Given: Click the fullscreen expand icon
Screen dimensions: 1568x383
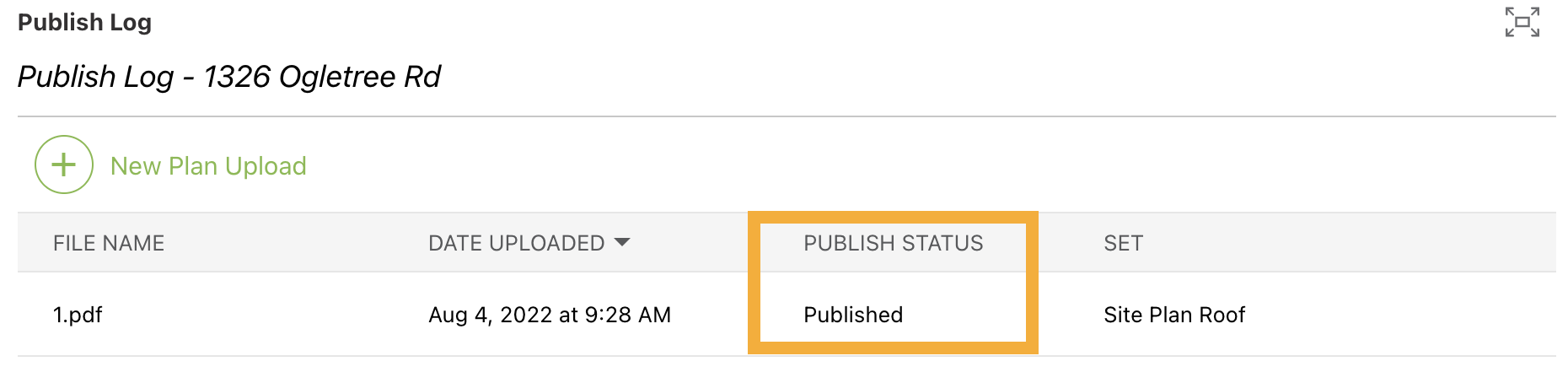Looking at the screenshot, I should [x=1522, y=22].
